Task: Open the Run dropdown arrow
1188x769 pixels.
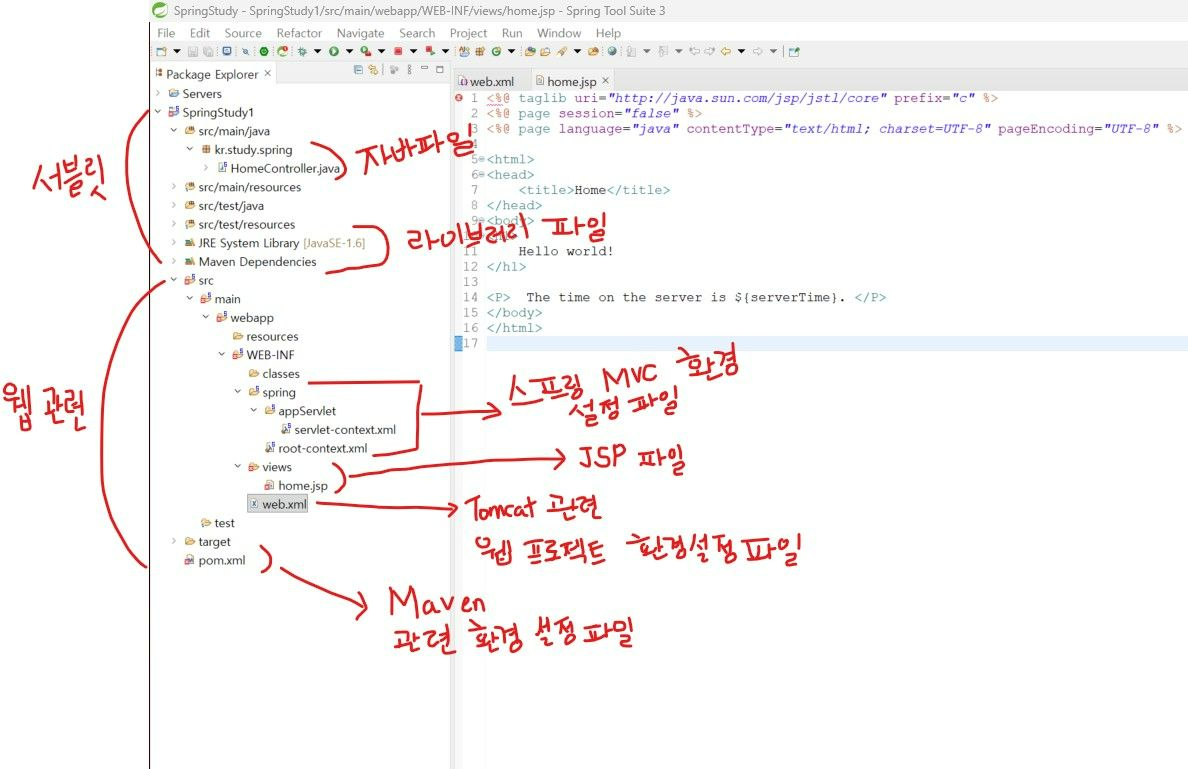Action: coord(349,52)
